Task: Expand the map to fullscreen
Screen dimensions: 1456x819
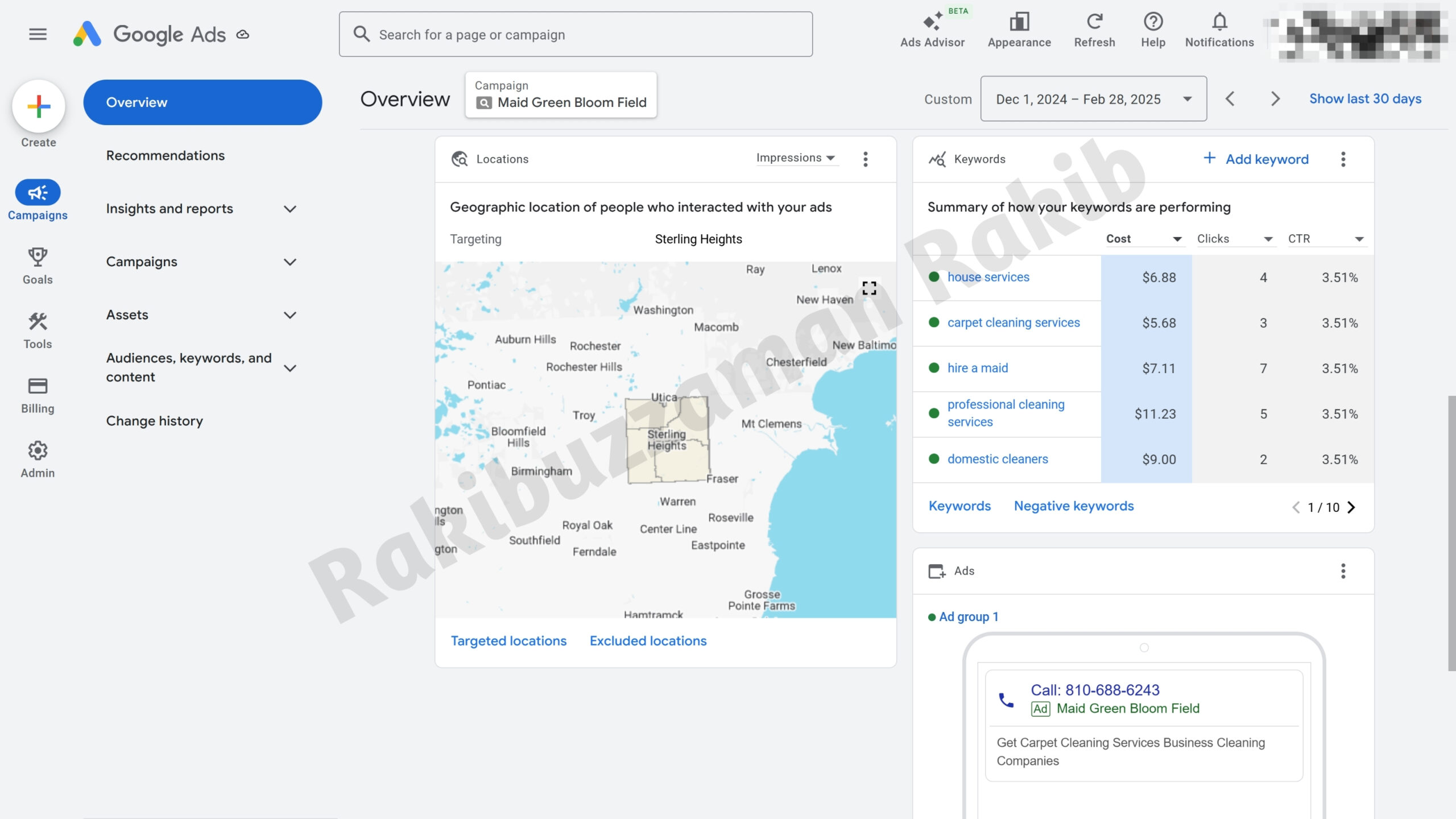Action: (869, 288)
